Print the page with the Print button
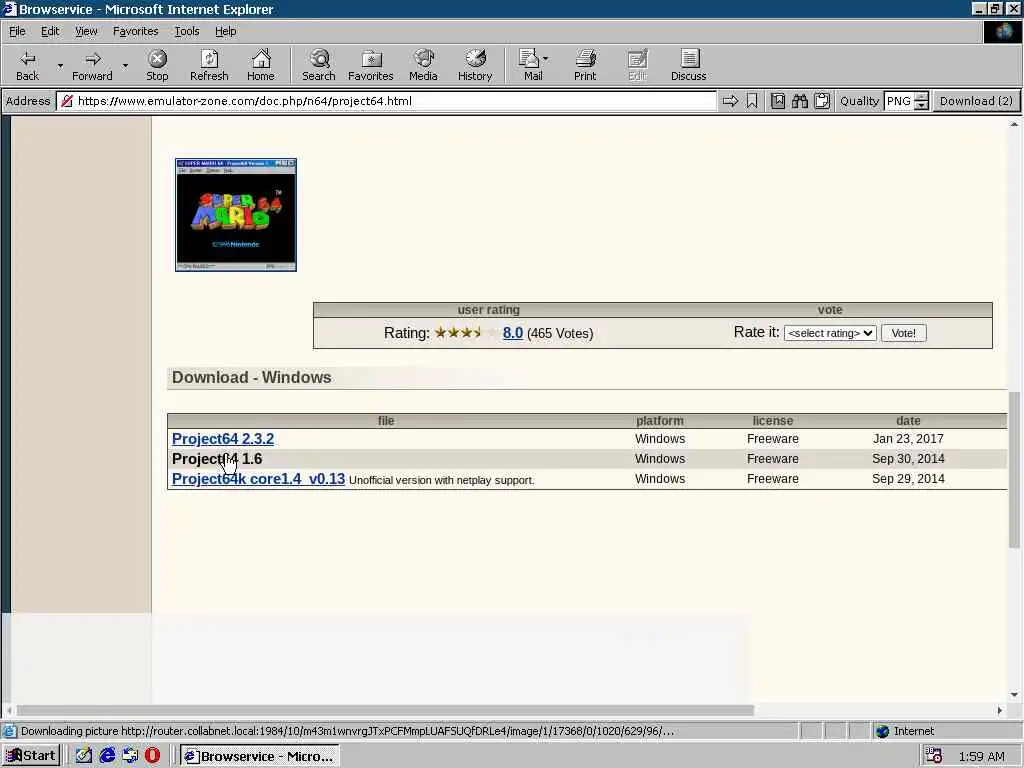The height and width of the screenshot is (768, 1024). 585,65
